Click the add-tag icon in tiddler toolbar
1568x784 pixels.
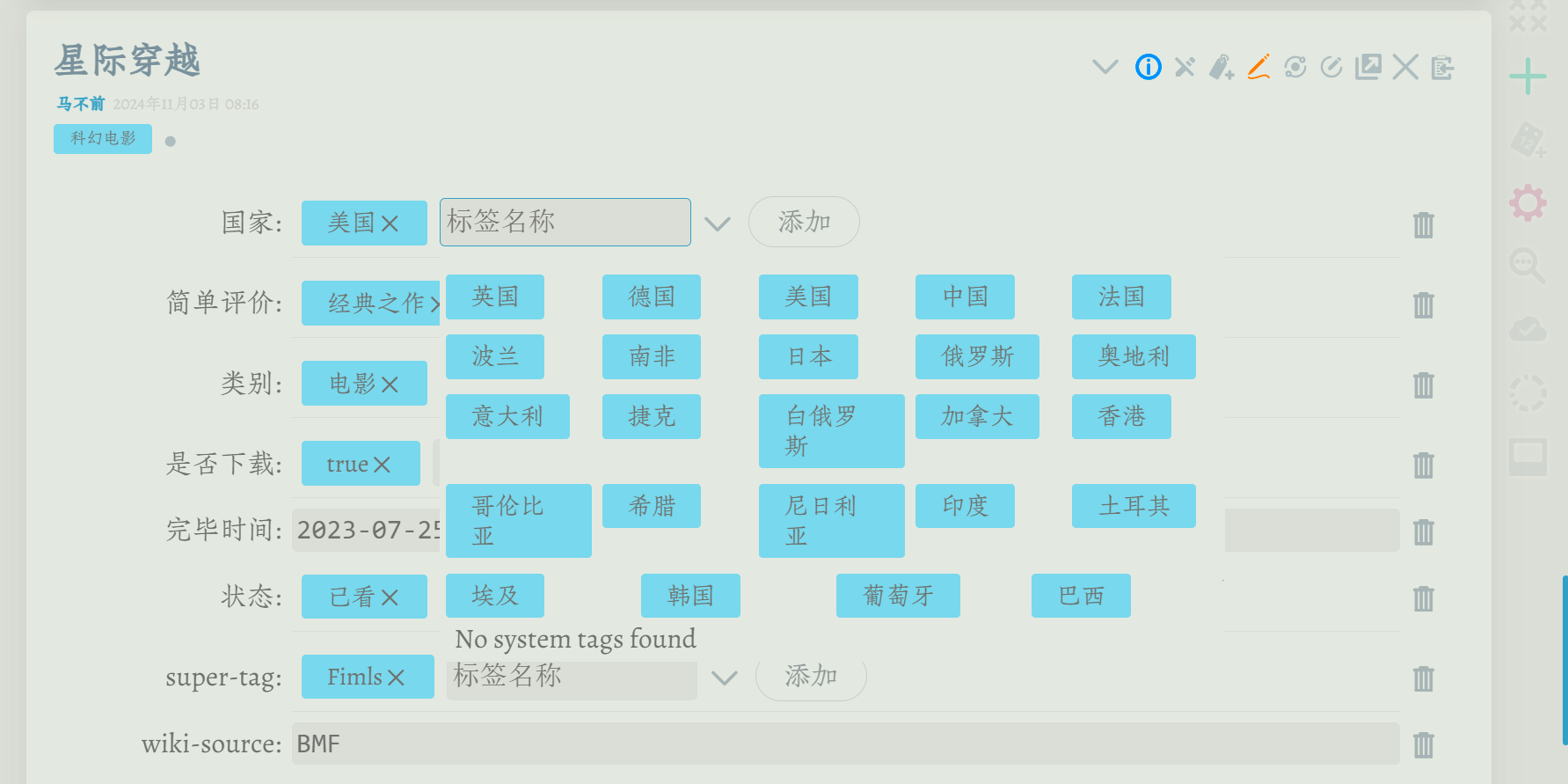pyautogui.click(x=1222, y=67)
